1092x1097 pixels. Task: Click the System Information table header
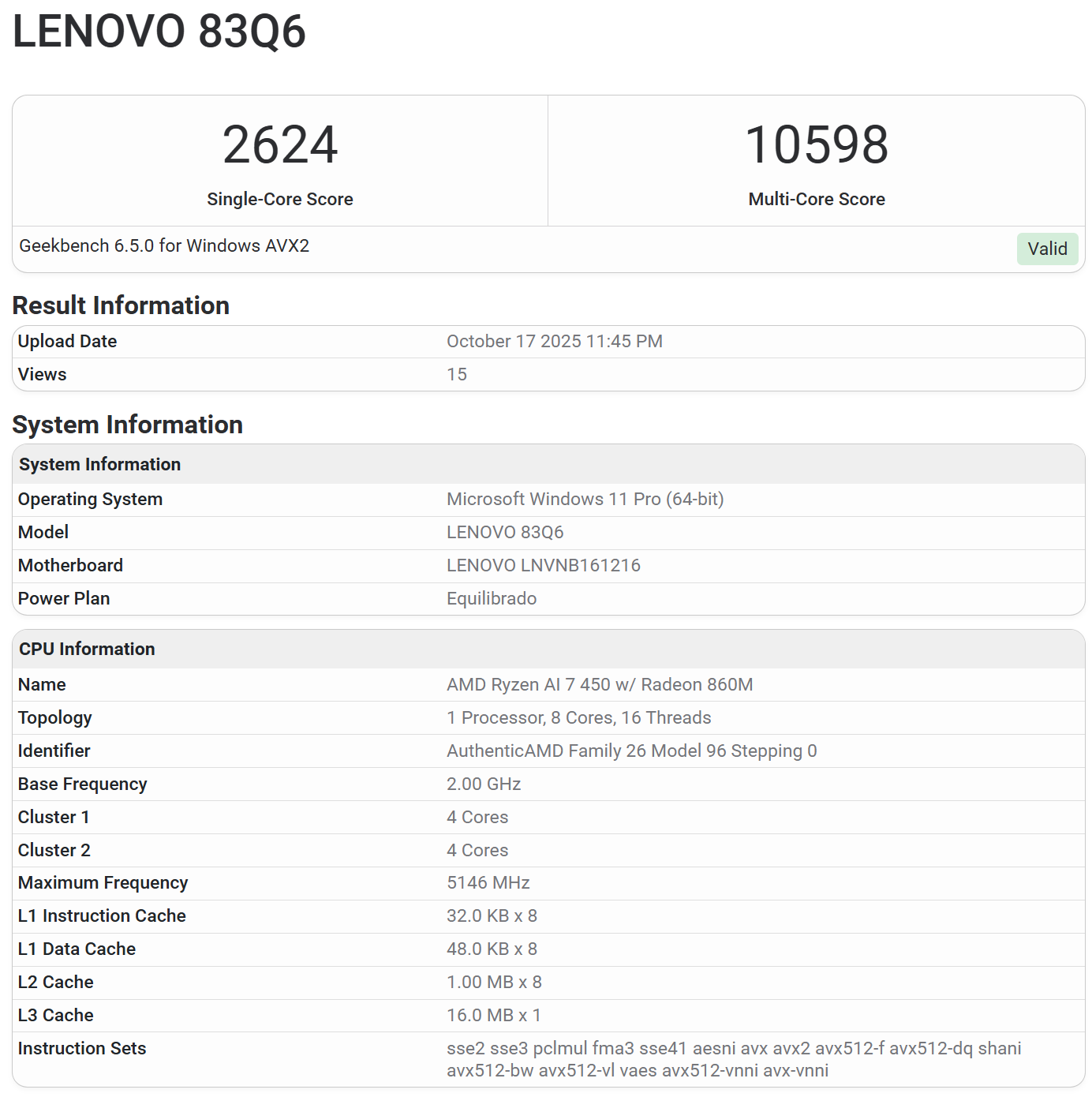tap(99, 464)
